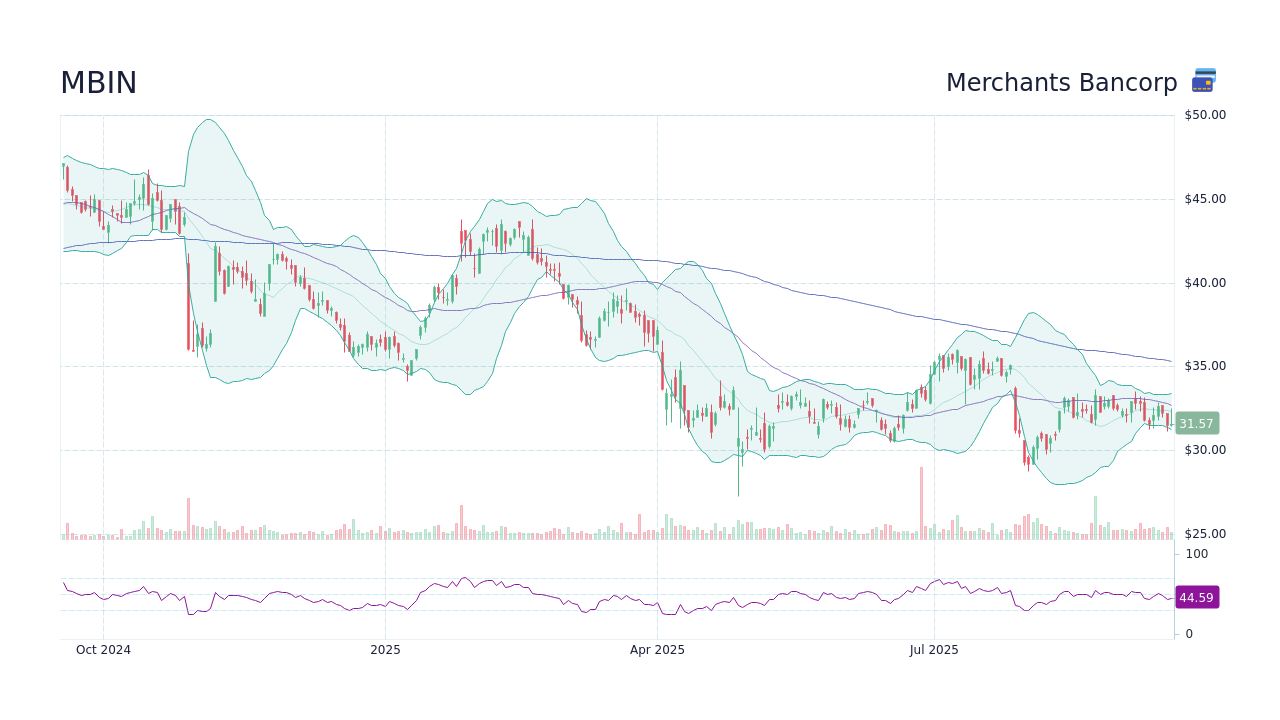Select the MBIN ticker symbol heading
Viewport: 1280px width, 720px height.
[98, 83]
